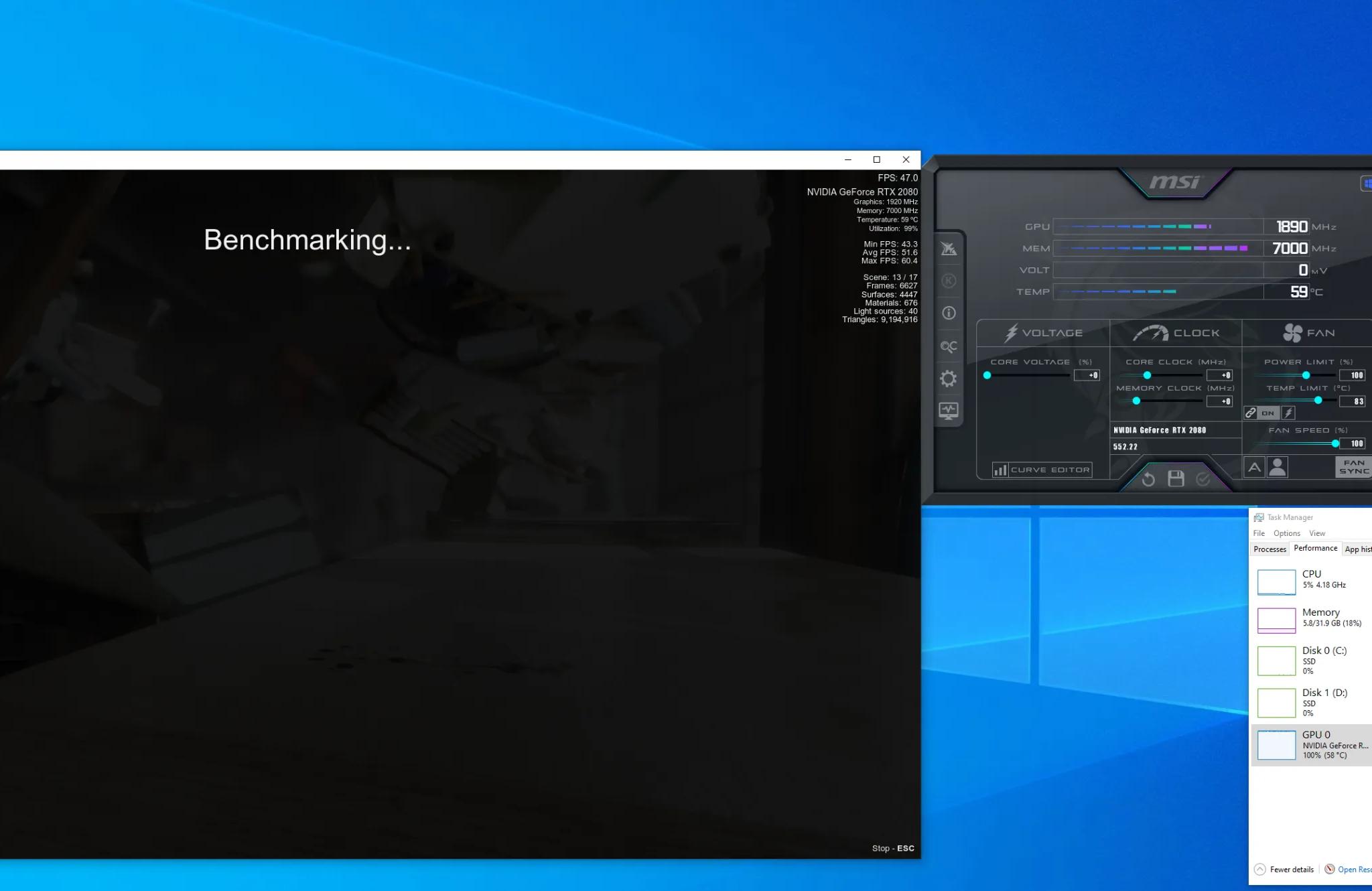Save profile with the floppy disk icon
The image size is (1372, 891).
1176,479
